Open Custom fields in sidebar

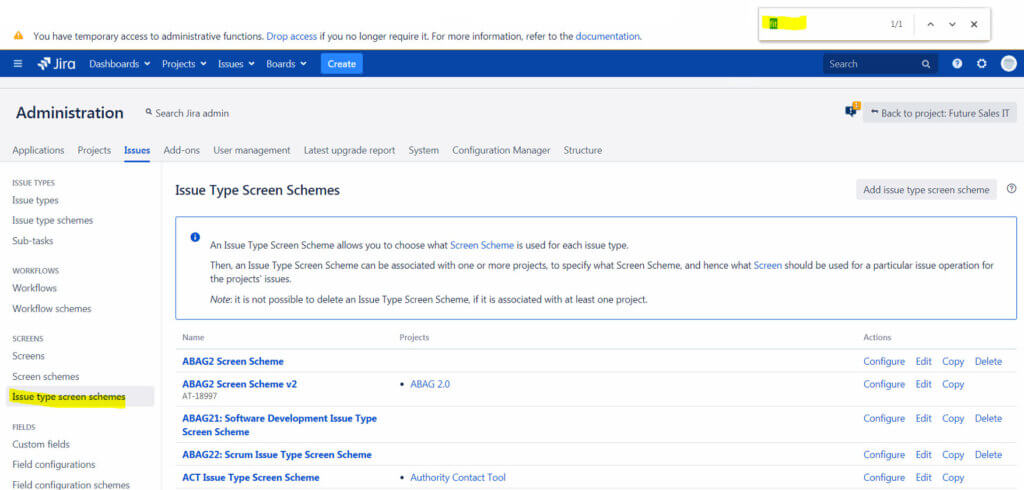(41, 444)
